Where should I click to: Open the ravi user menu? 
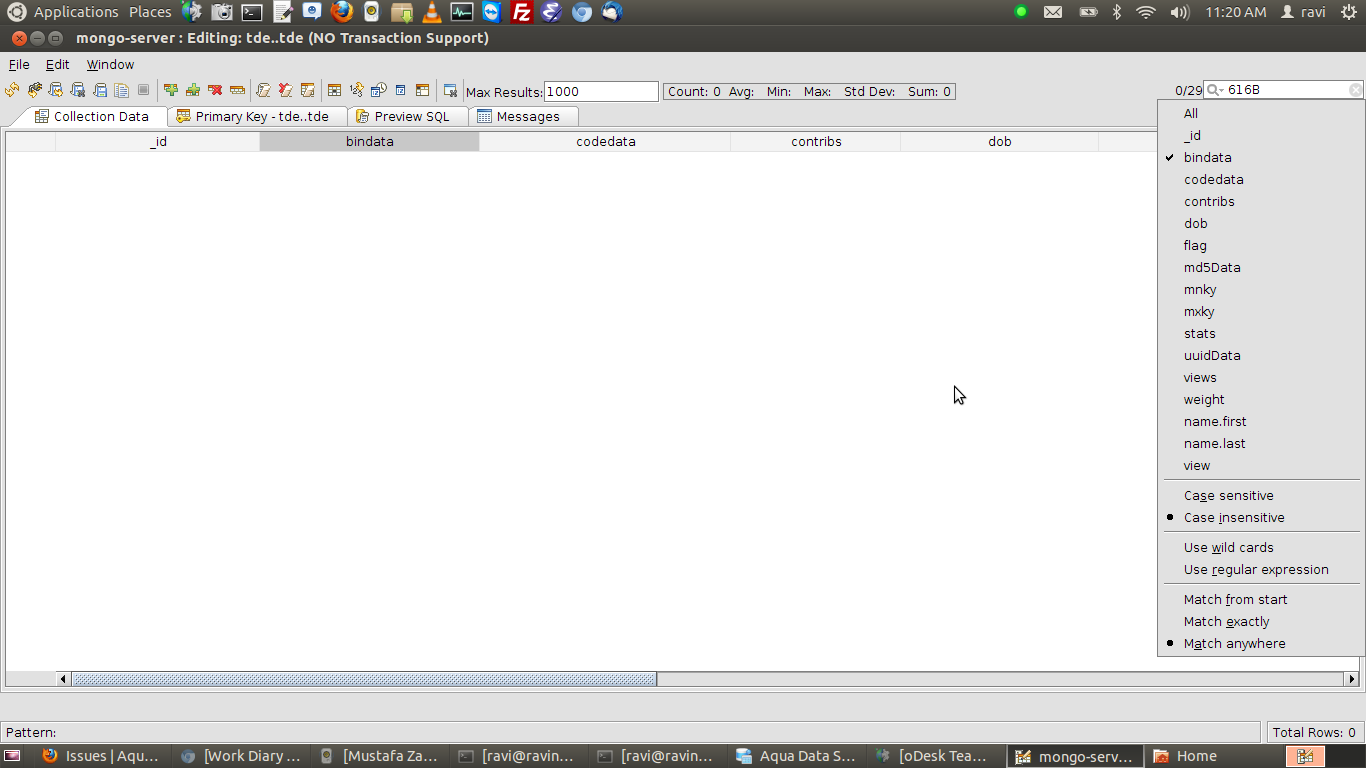(x=1304, y=12)
